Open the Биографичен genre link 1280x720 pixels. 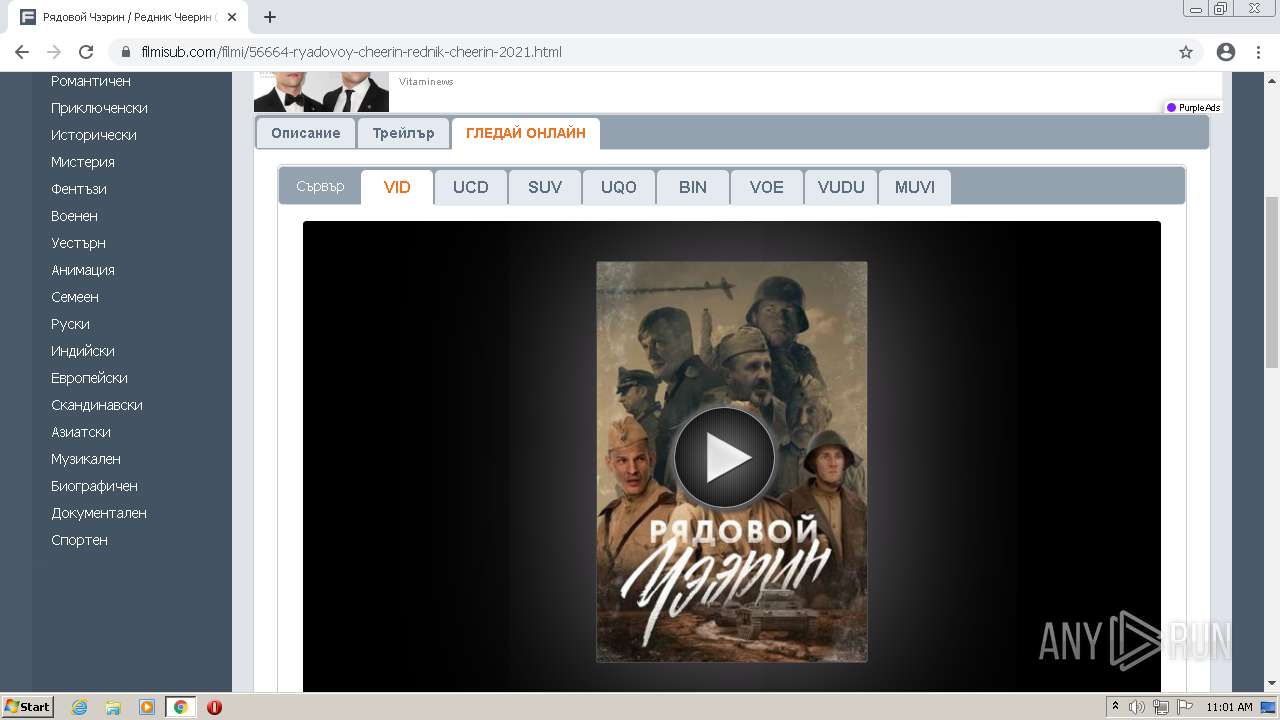pos(94,486)
